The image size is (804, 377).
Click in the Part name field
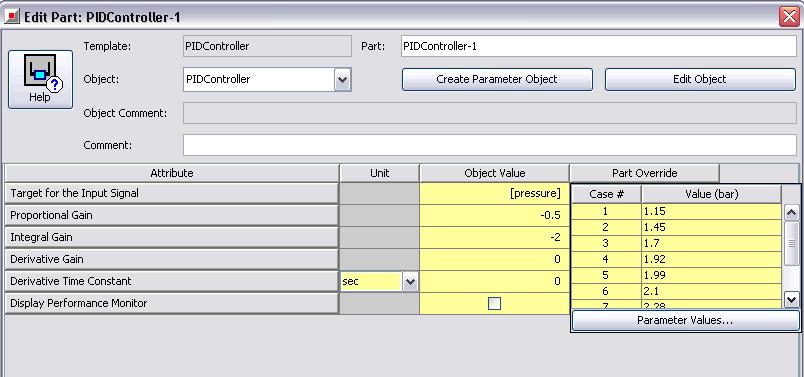click(x=599, y=46)
